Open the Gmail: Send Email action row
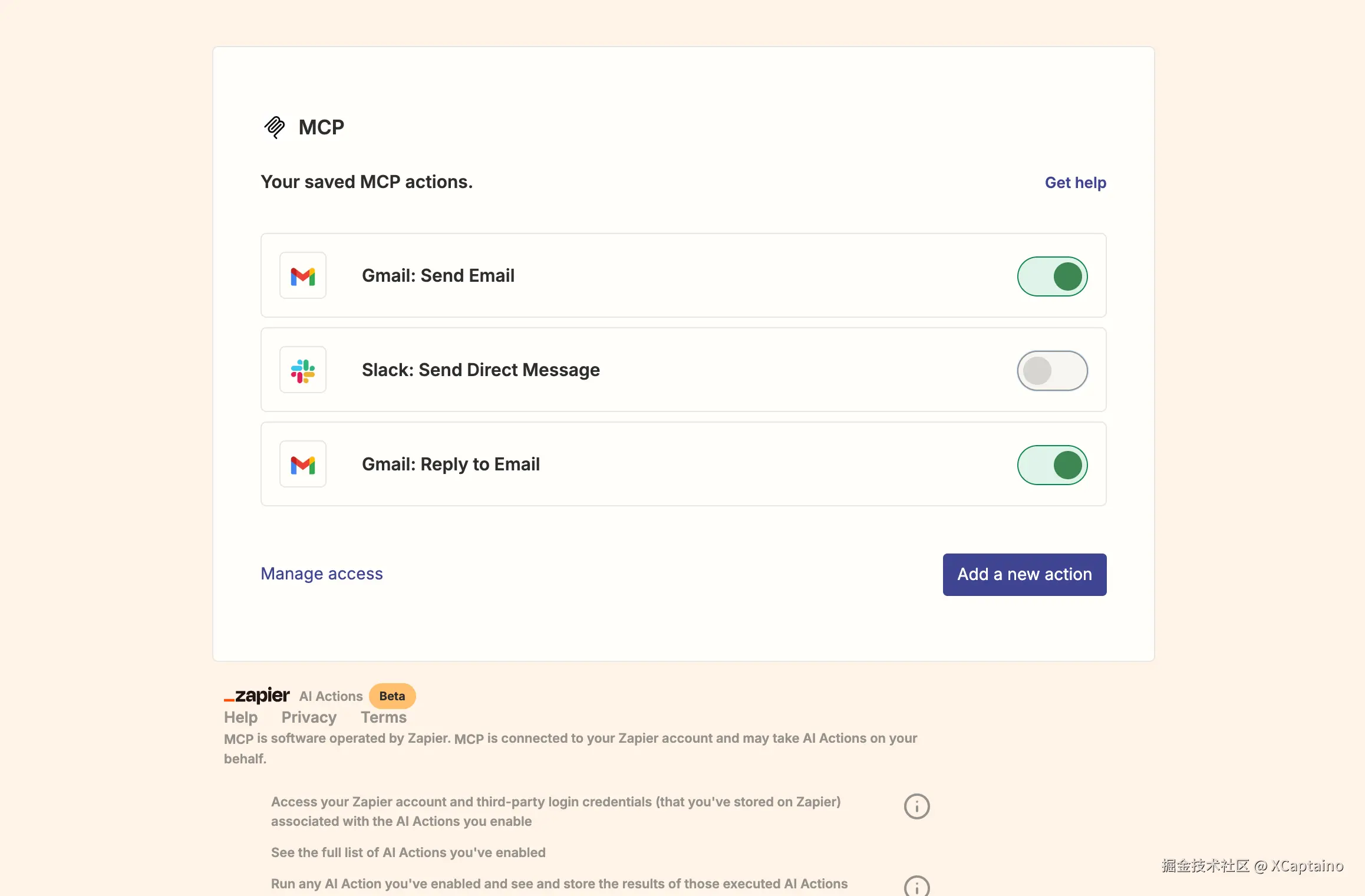The image size is (1365, 896). [438, 276]
